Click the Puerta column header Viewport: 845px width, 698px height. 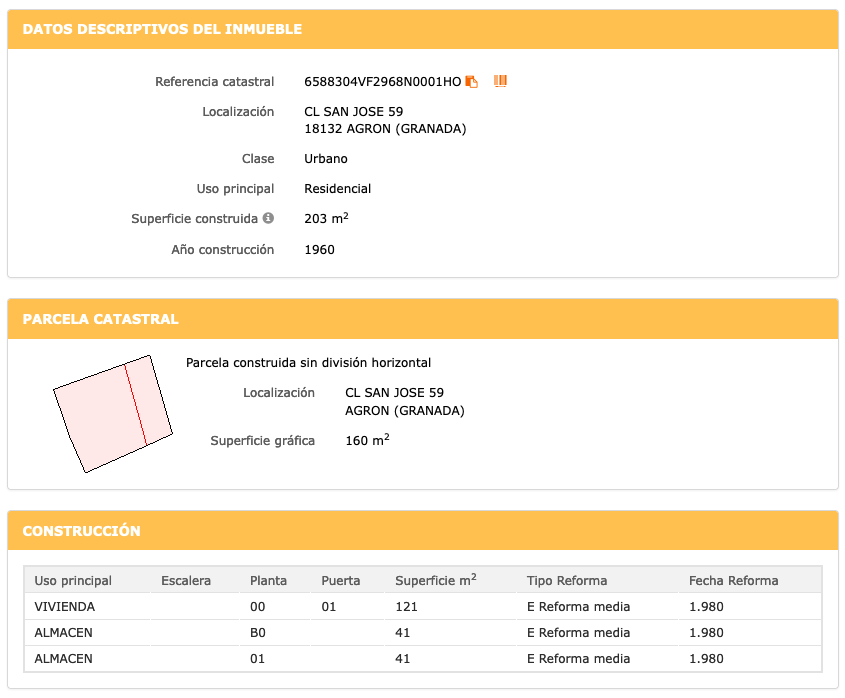340,581
